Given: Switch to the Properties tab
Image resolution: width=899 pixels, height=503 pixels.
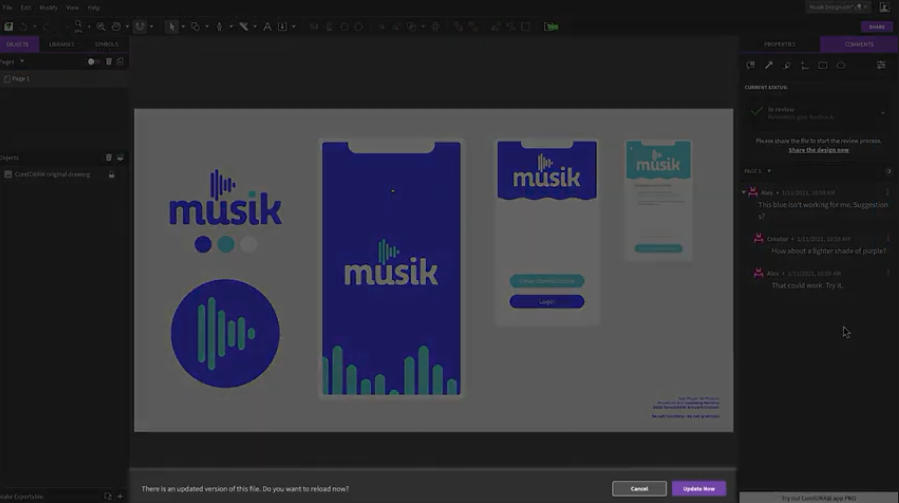Looking at the screenshot, I should coord(779,44).
